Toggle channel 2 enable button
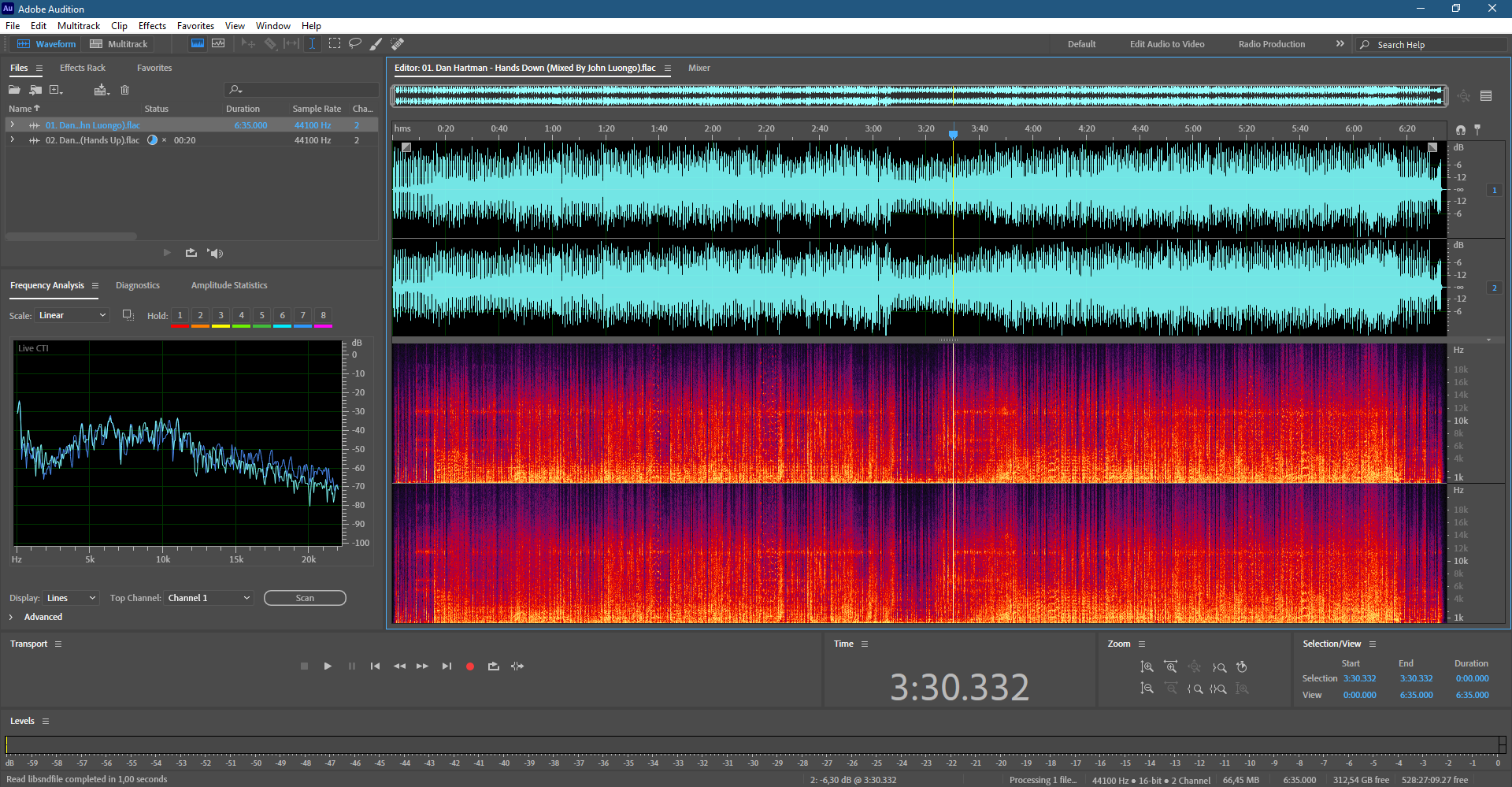1512x787 pixels. click(1494, 288)
